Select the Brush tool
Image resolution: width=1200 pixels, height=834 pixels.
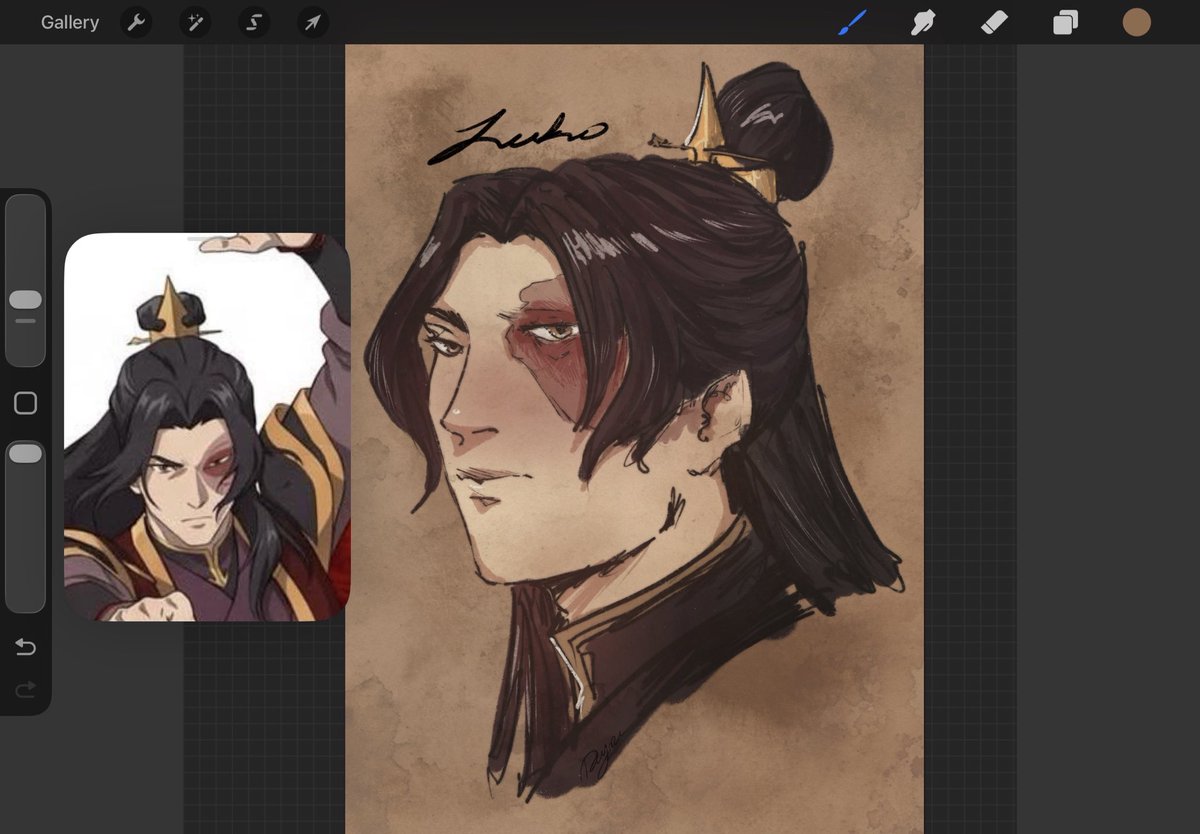point(852,22)
